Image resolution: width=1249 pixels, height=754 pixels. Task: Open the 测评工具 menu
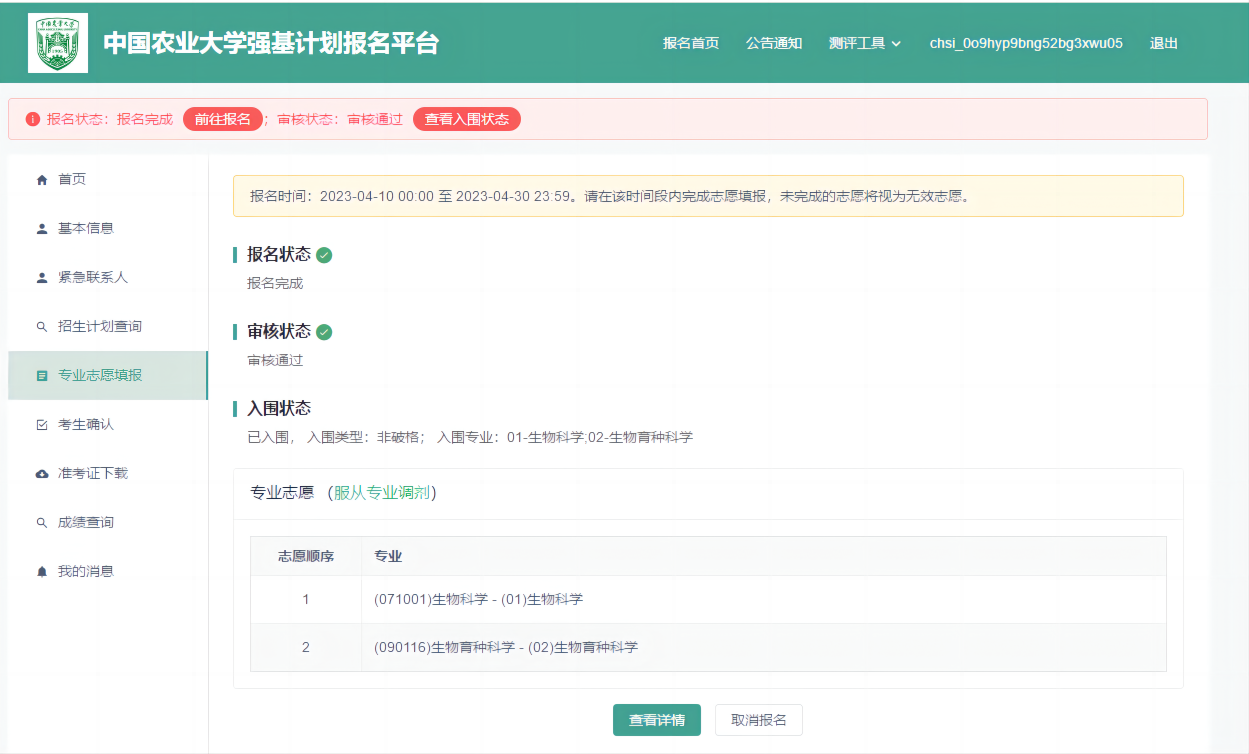pyautogui.click(x=865, y=43)
